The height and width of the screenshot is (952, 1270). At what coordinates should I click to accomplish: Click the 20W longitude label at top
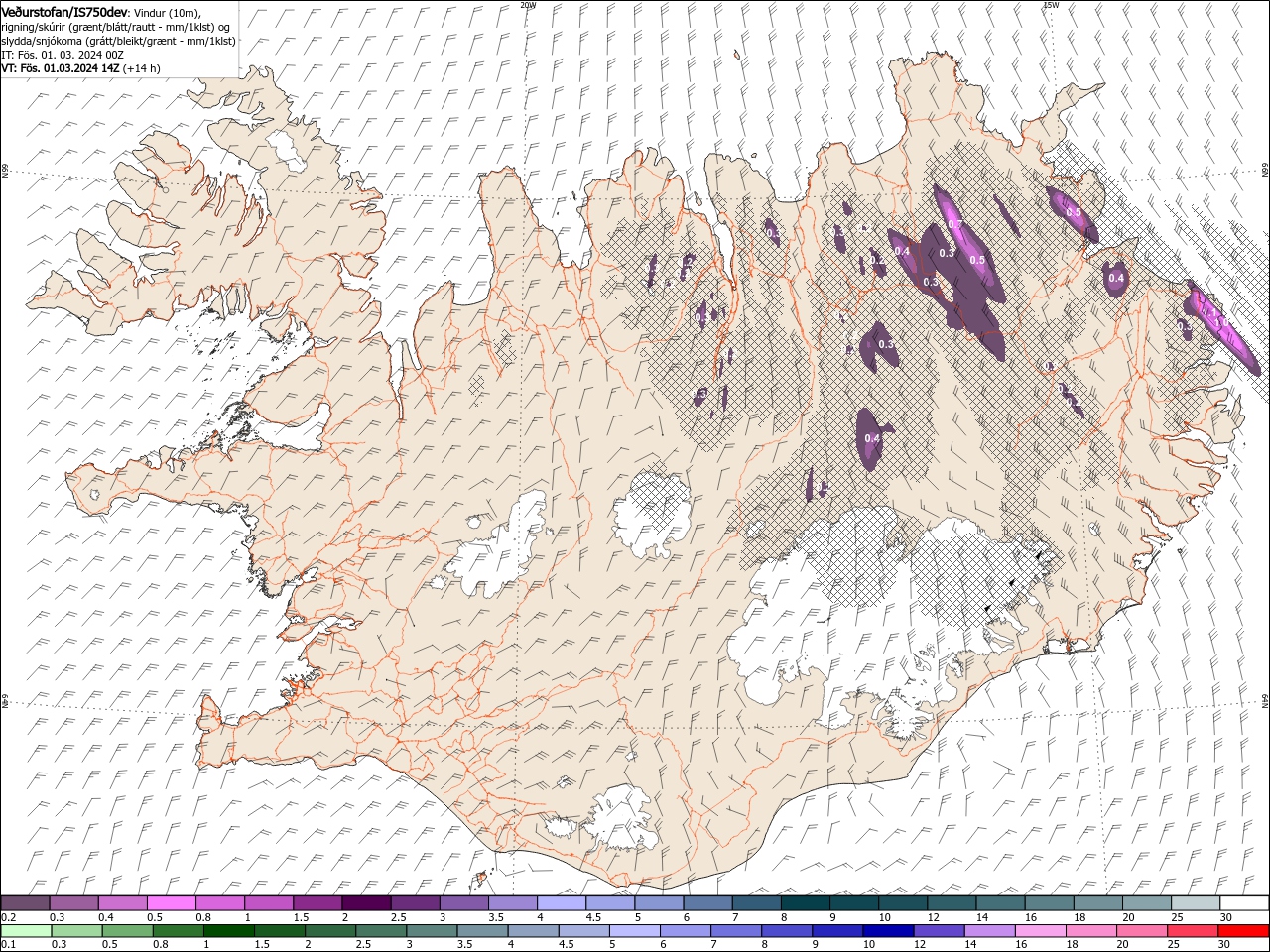coord(528,5)
